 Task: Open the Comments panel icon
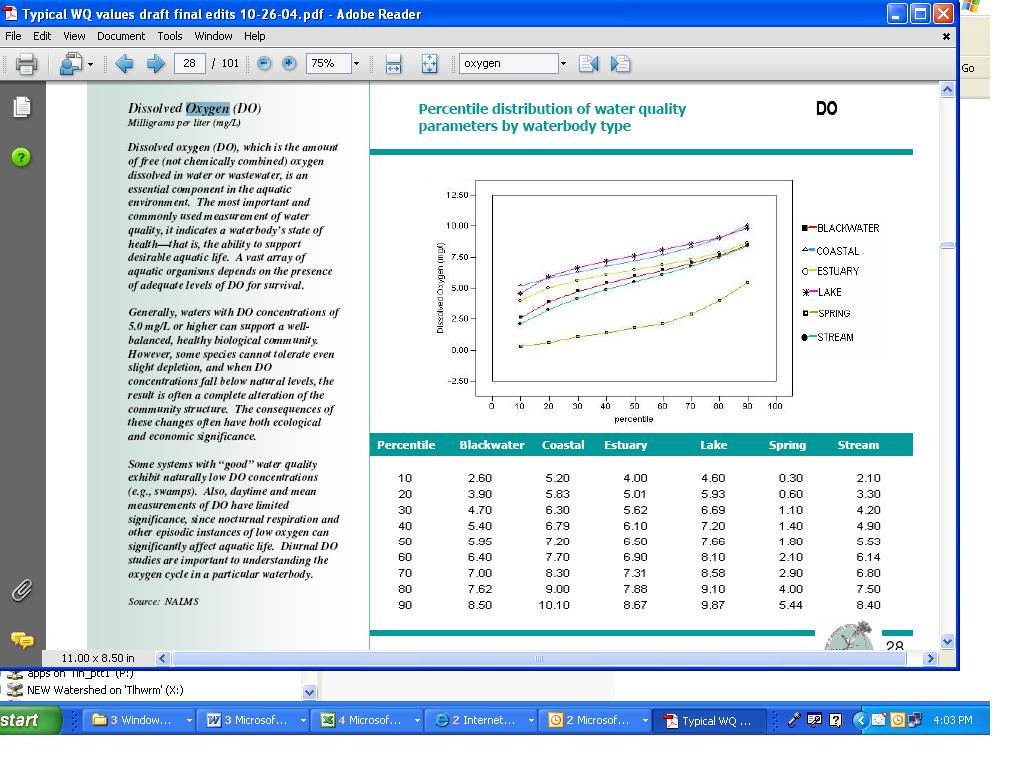coord(22,640)
